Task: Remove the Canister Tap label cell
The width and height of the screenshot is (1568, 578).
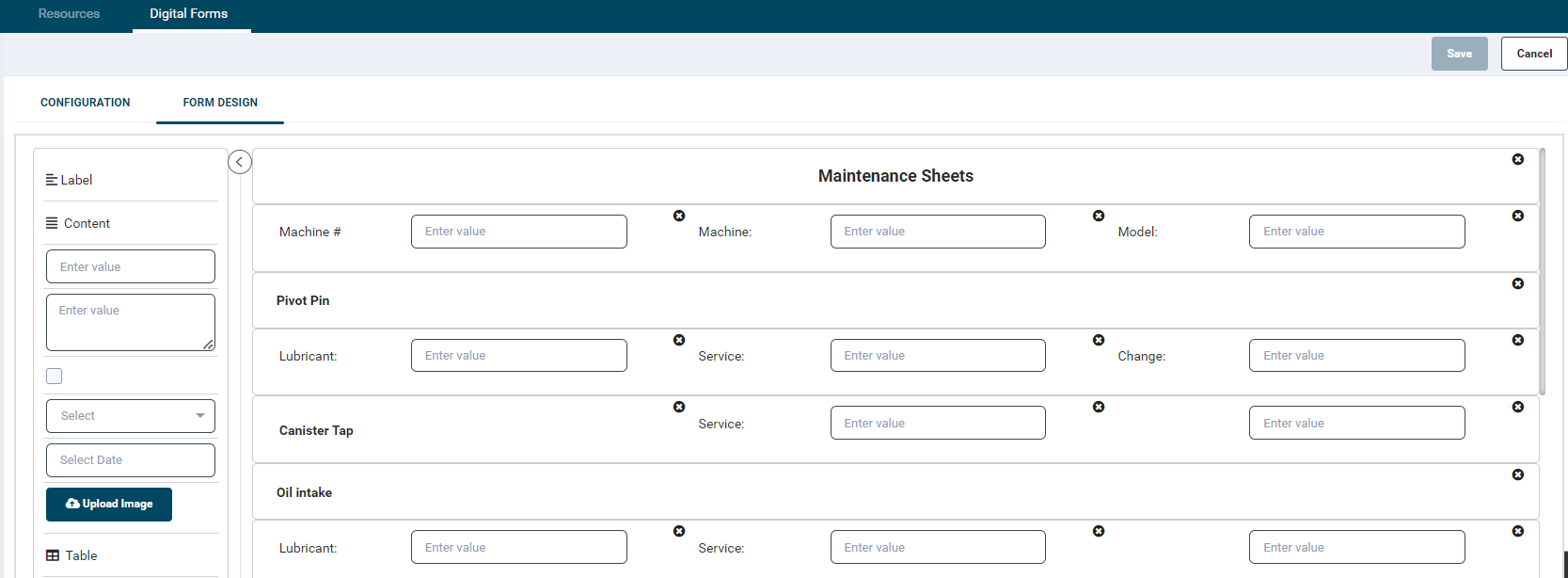Action: (679, 408)
